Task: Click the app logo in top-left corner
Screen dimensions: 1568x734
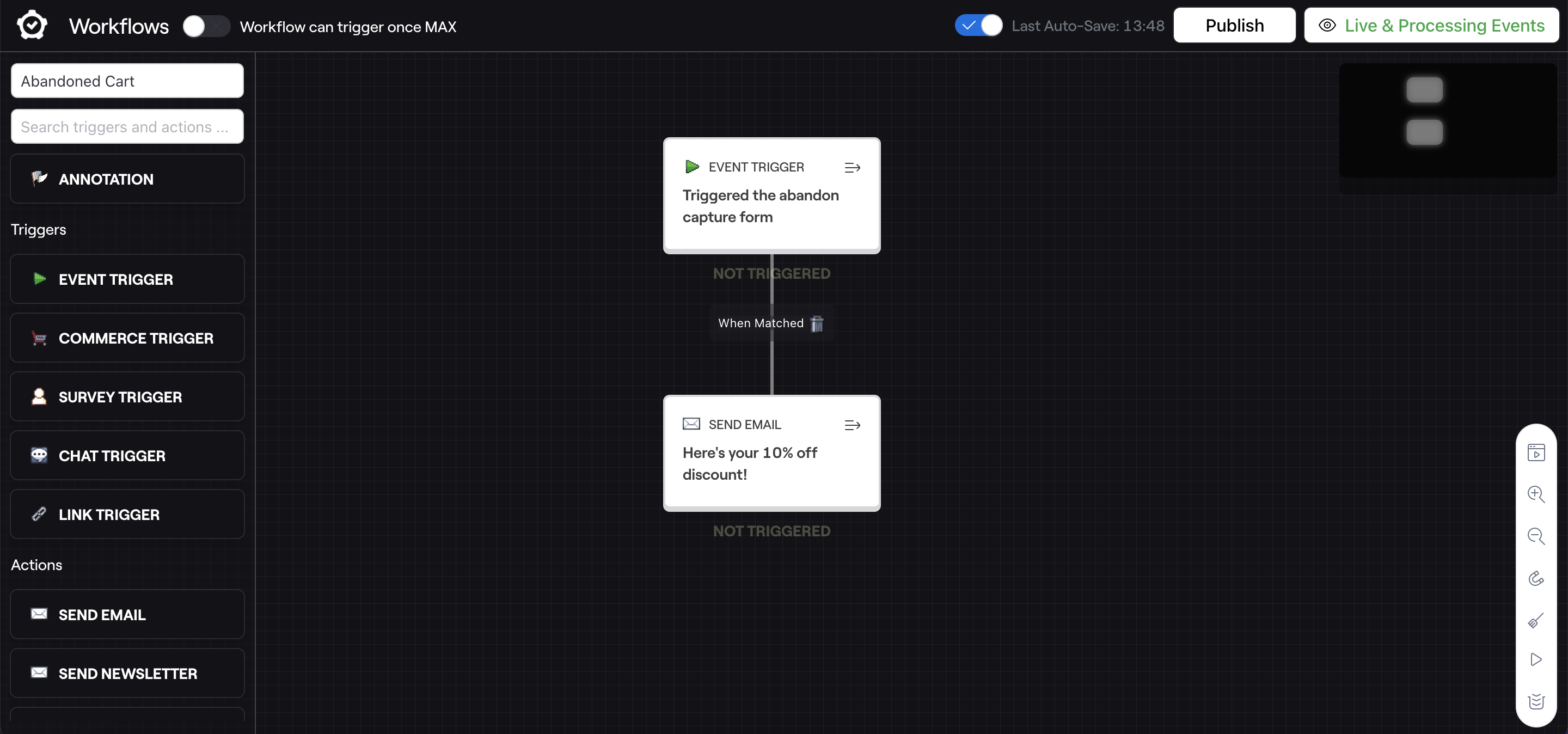Action: pyautogui.click(x=32, y=26)
